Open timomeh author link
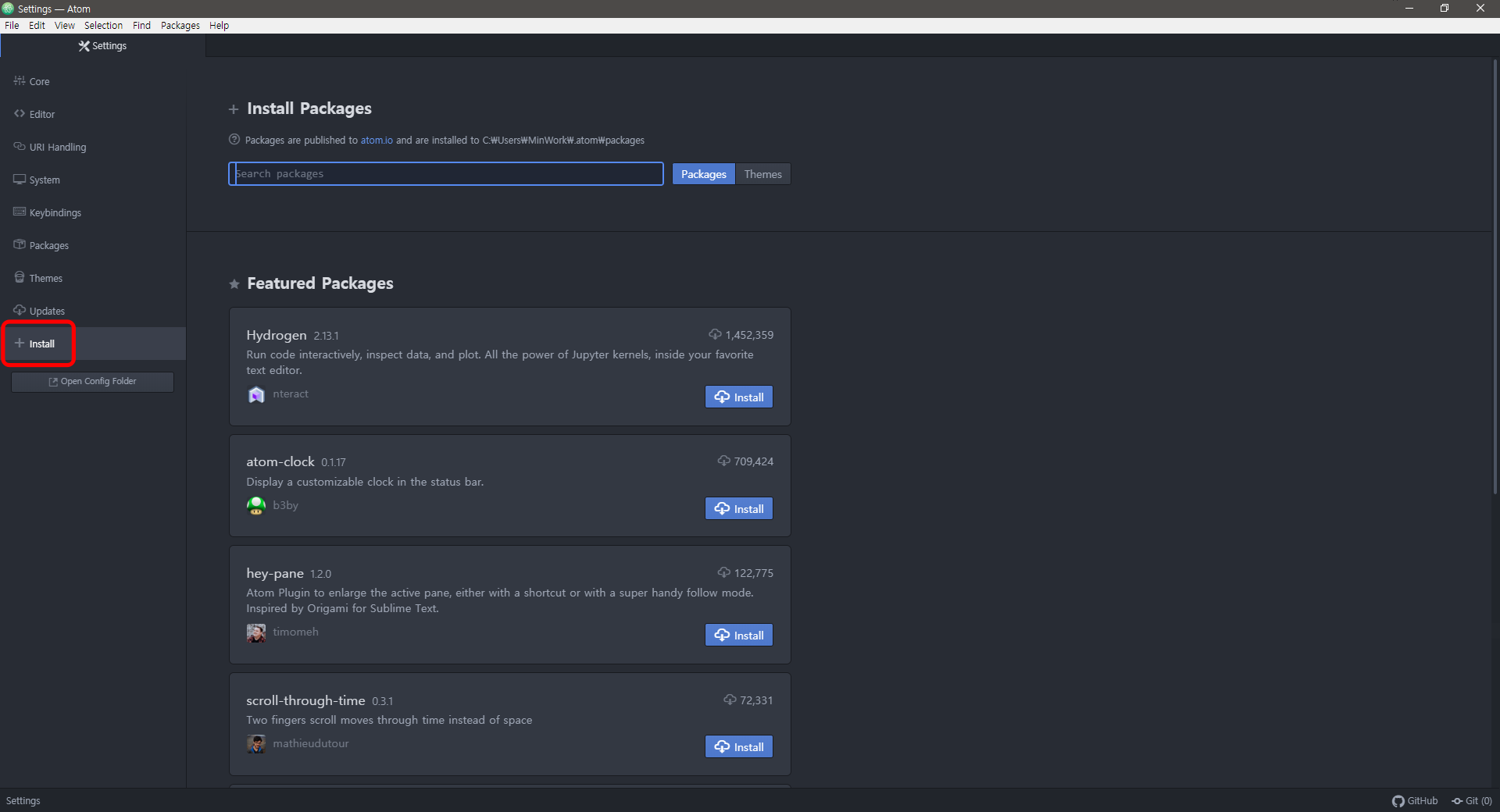 (x=295, y=632)
